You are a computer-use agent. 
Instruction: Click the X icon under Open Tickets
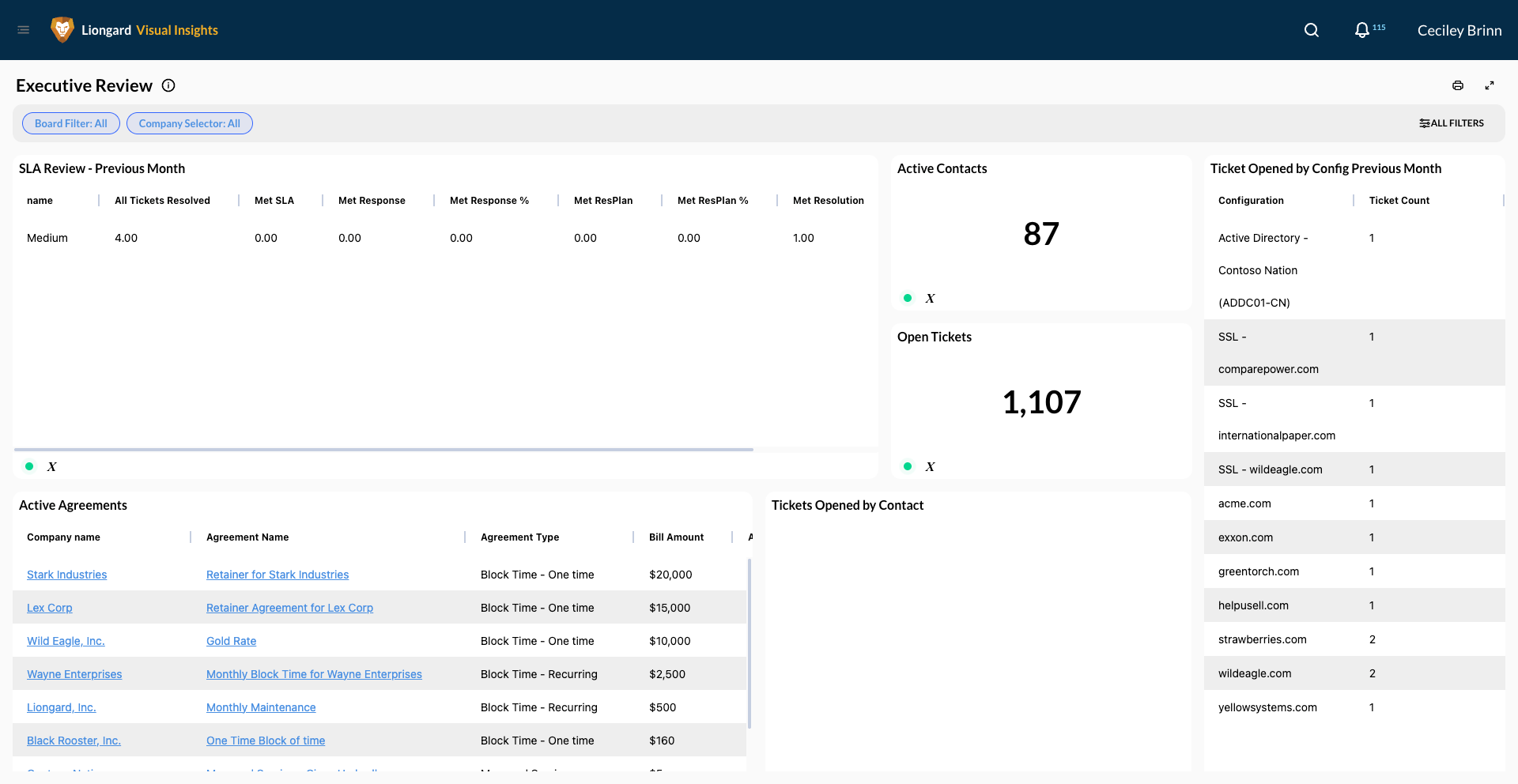[x=931, y=466]
